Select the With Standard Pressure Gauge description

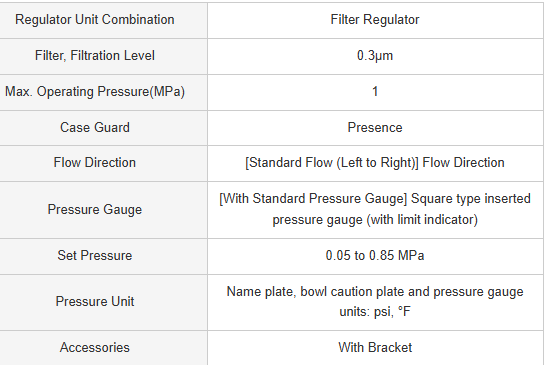[375, 209]
